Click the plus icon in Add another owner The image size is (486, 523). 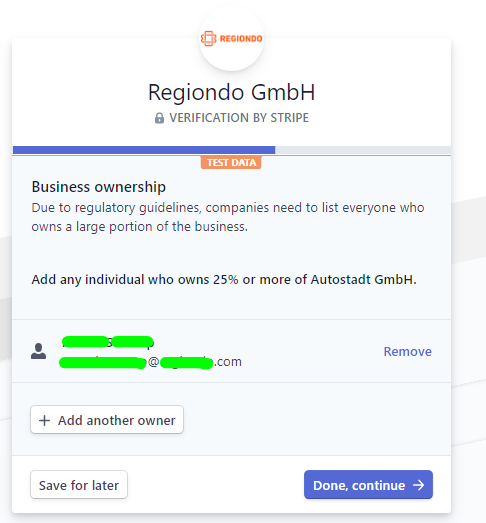[x=44, y=421]
